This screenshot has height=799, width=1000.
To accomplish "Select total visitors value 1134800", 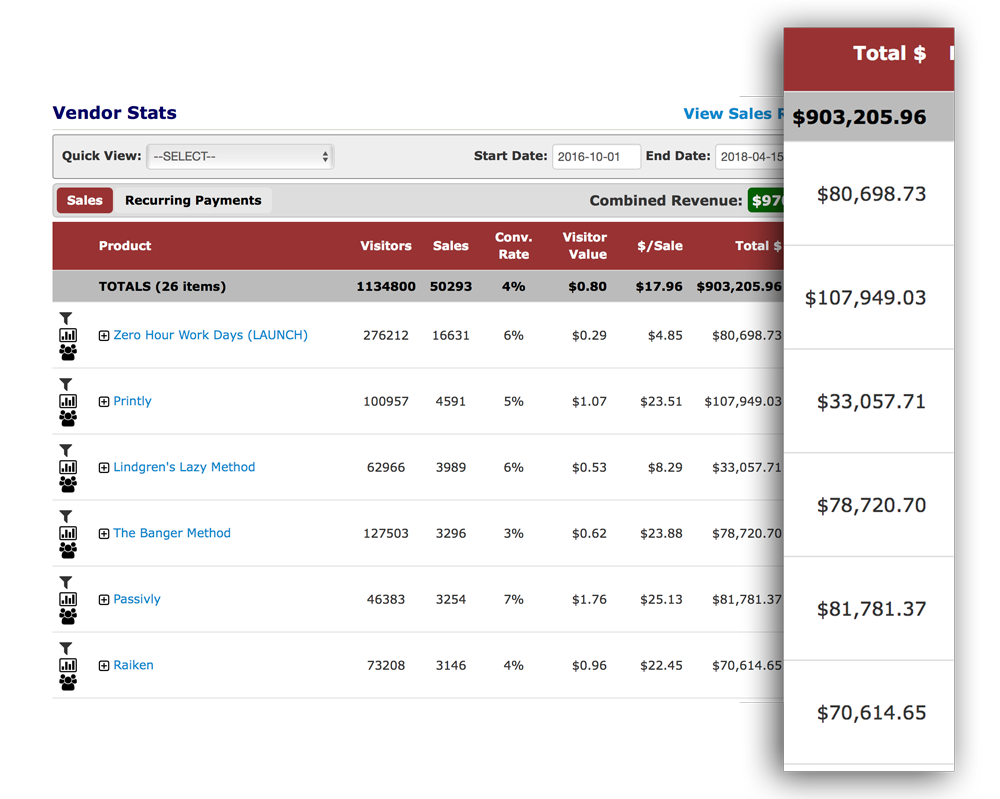I will [x=386, y=286].
